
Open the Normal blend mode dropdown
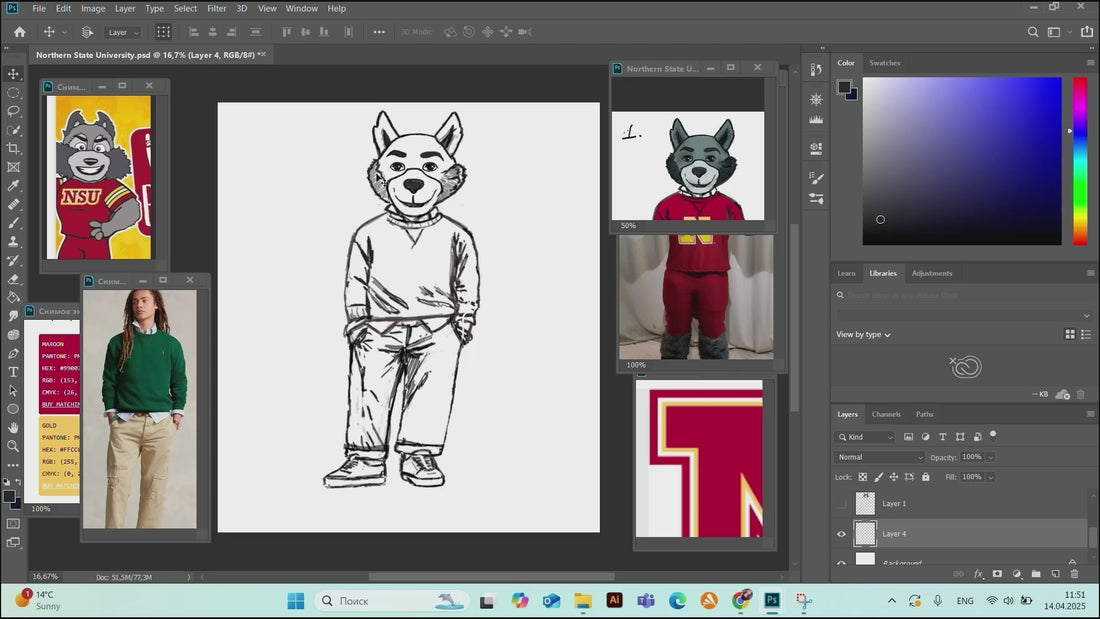pos(879,457)
